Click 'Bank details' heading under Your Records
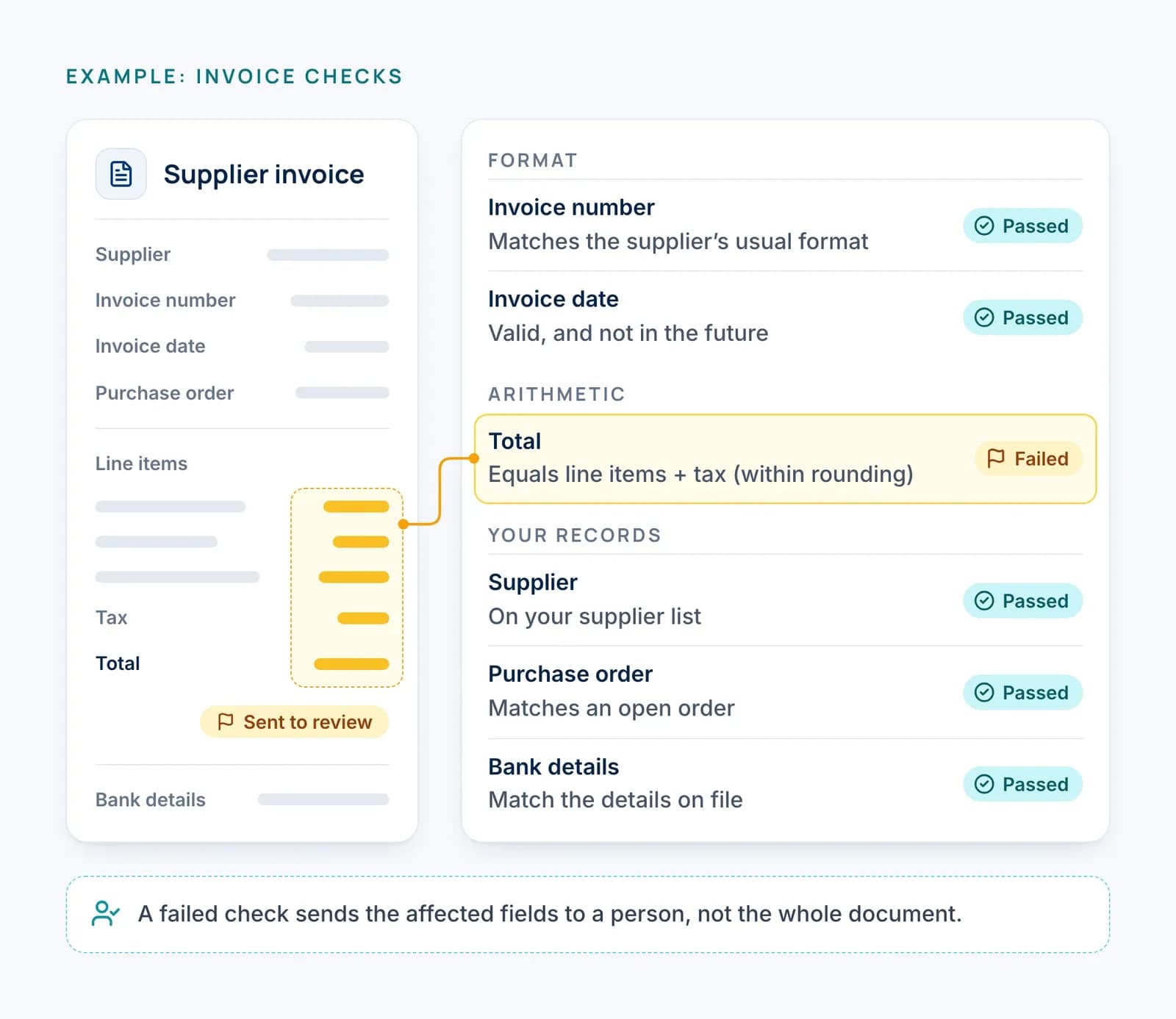 point(553,766)
